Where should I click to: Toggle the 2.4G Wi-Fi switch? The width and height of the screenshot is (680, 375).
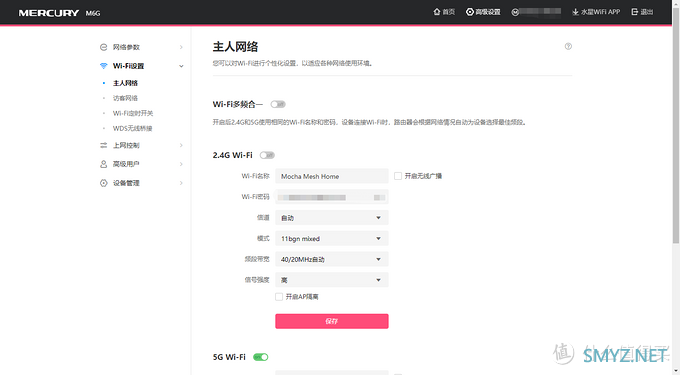(267, 155)
